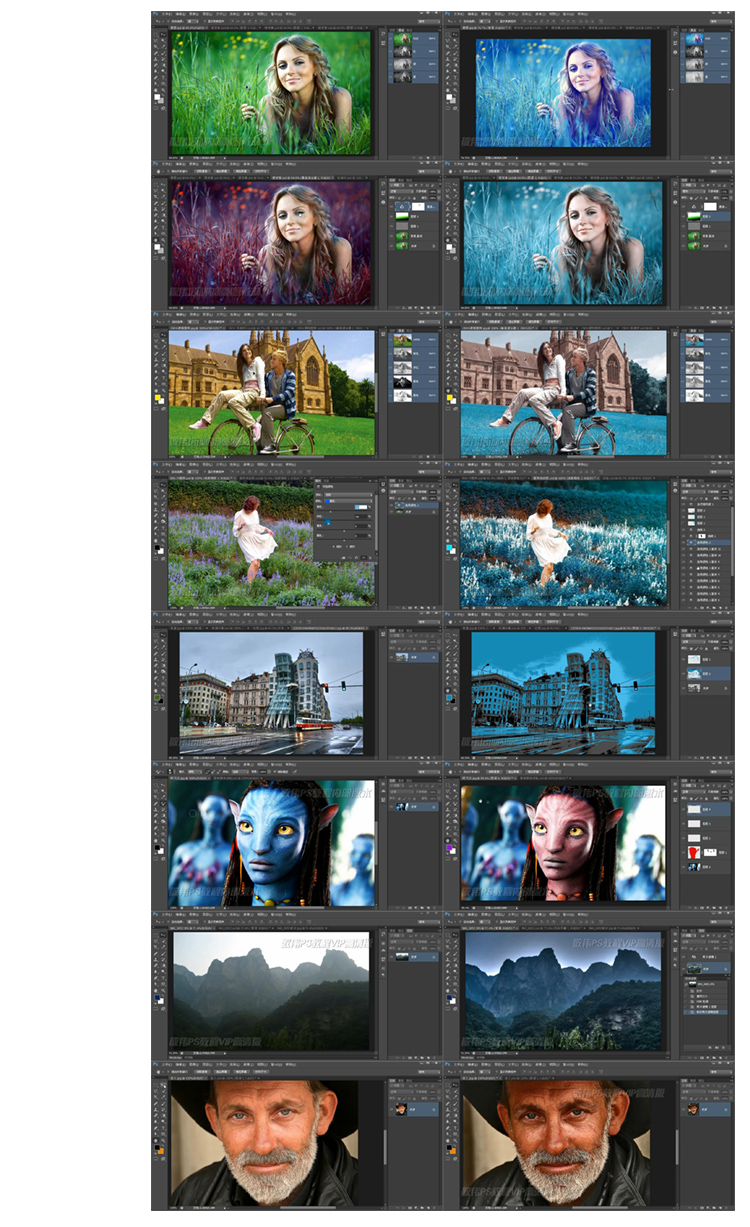Viewport: 750px width, 1227px height.
Task: Select white mask thumbnail beside red-shape layer, pink Avatar
Action: 710,852
